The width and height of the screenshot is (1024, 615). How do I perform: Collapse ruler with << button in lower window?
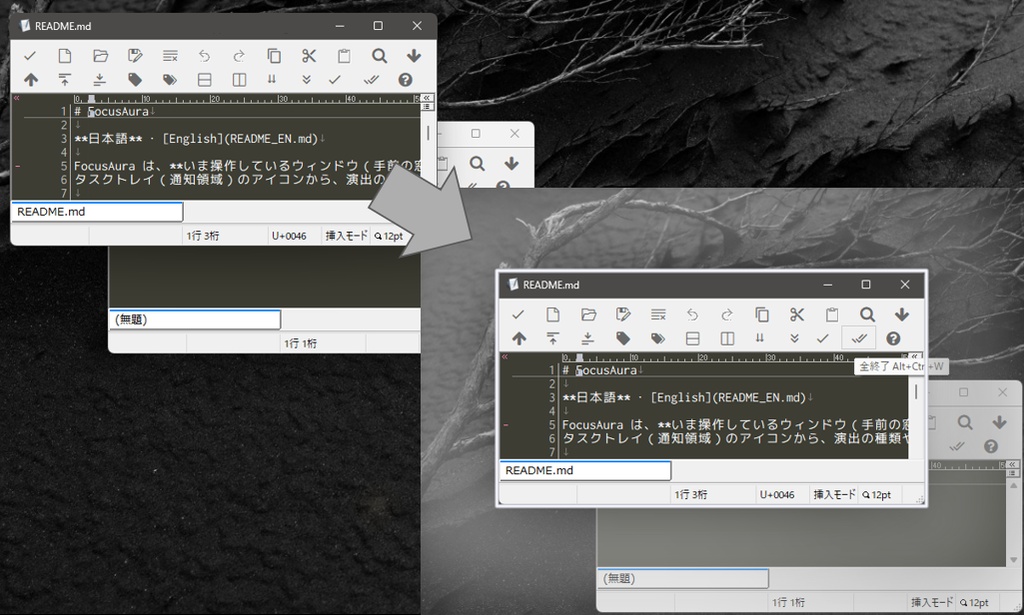[x=914, y=356]
